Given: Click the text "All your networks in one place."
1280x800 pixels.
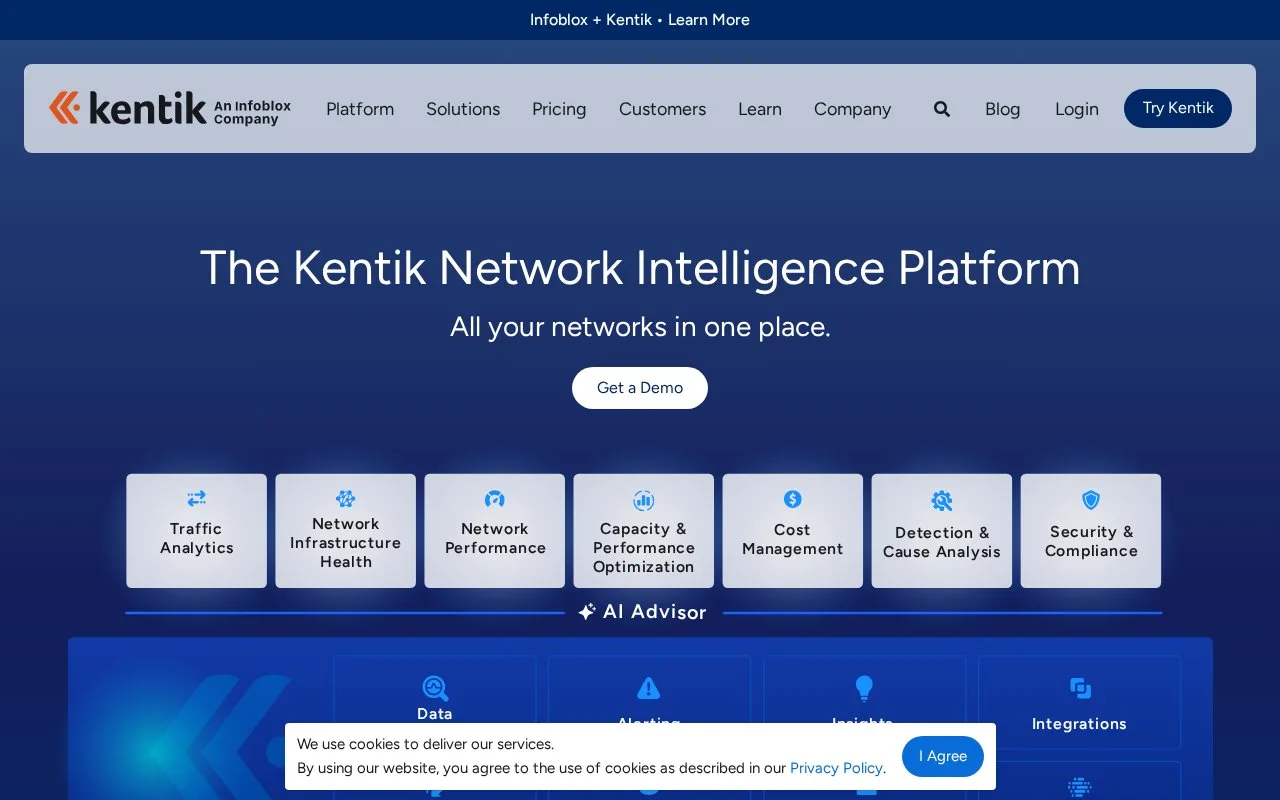Looking at the screenshot, I should [640, 327].
